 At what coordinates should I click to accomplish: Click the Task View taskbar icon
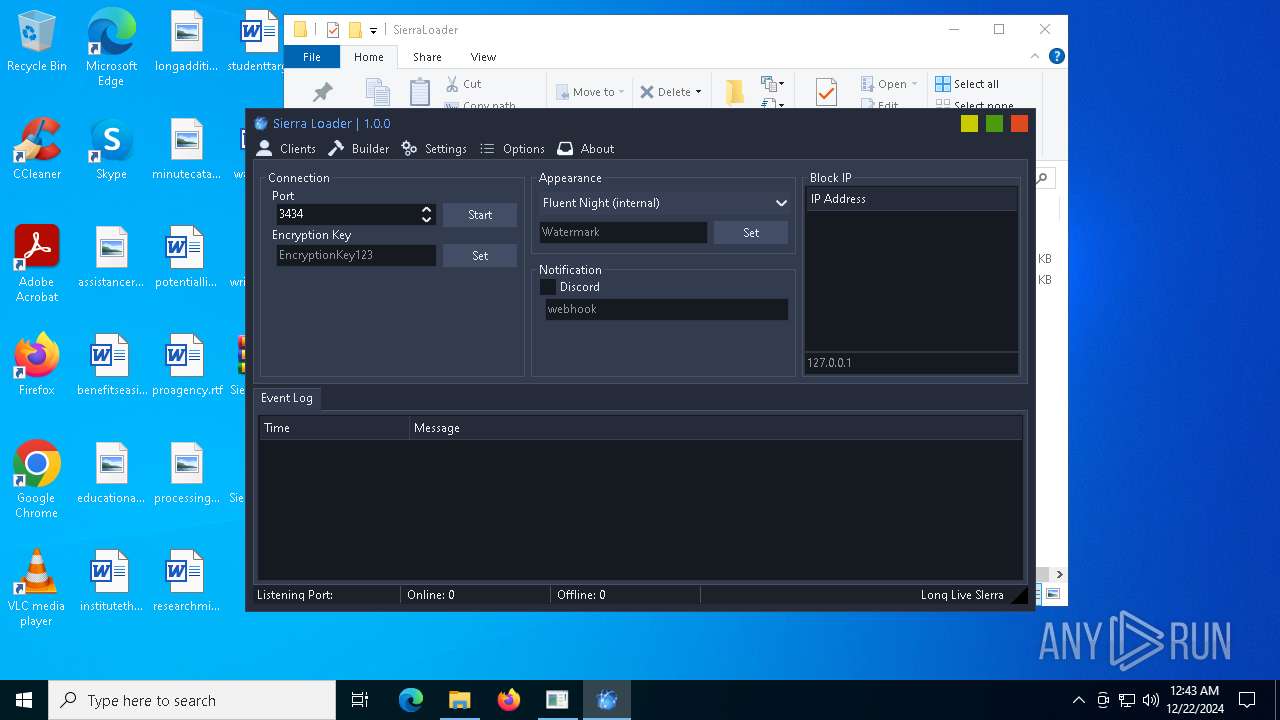360,700
